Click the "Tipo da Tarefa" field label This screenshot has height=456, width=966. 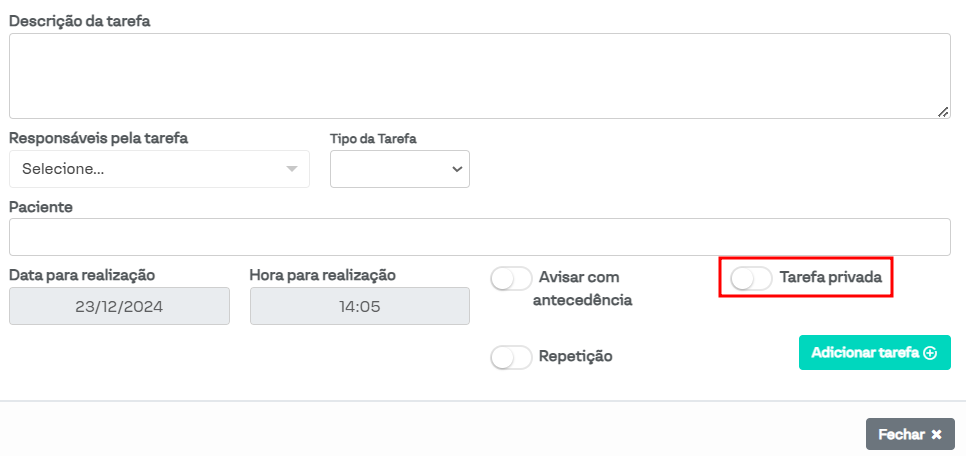coord(373,138)
